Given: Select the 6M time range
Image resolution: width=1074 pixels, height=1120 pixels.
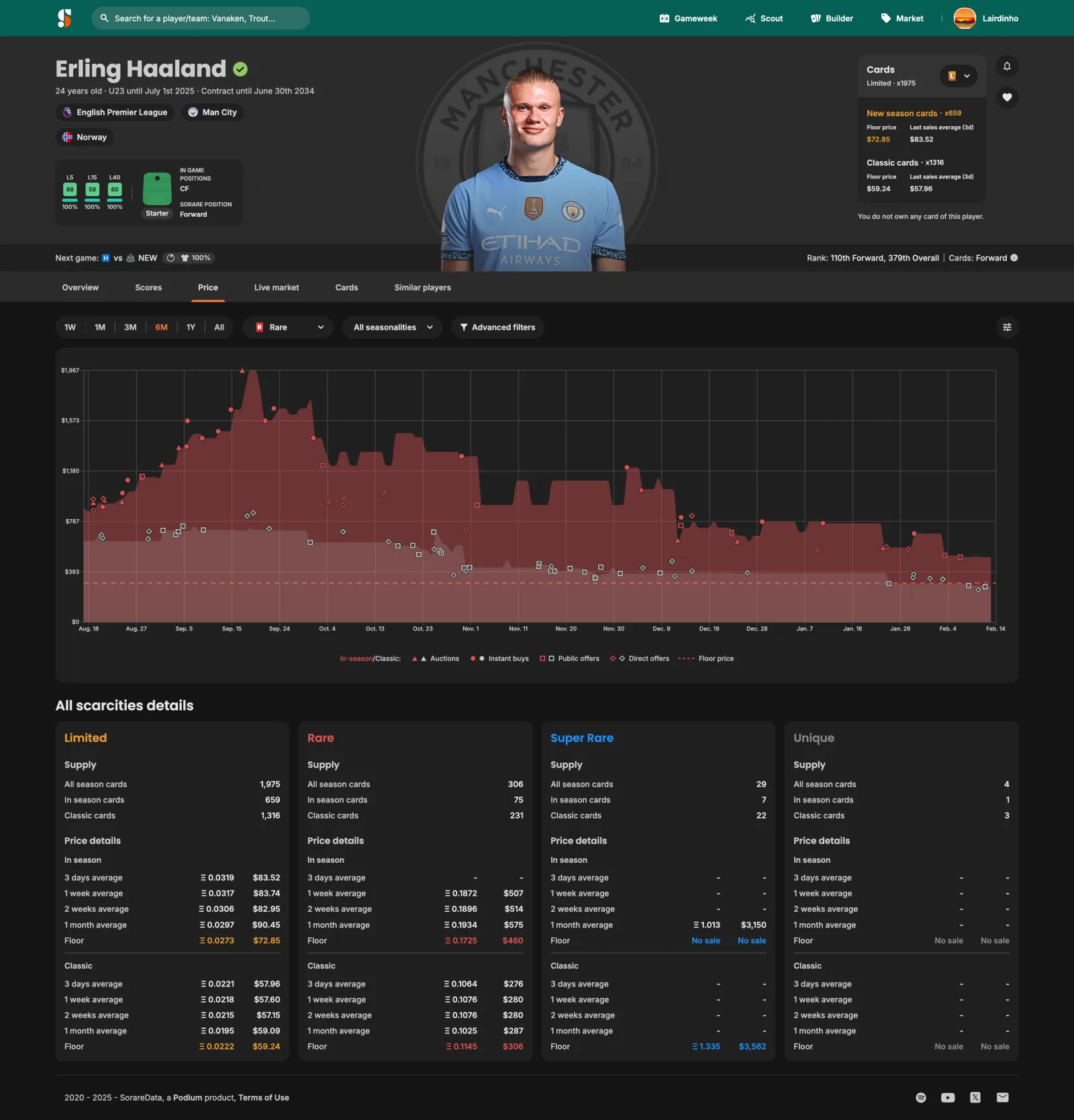Looking at the screenshot, I should tap(161, 327).
